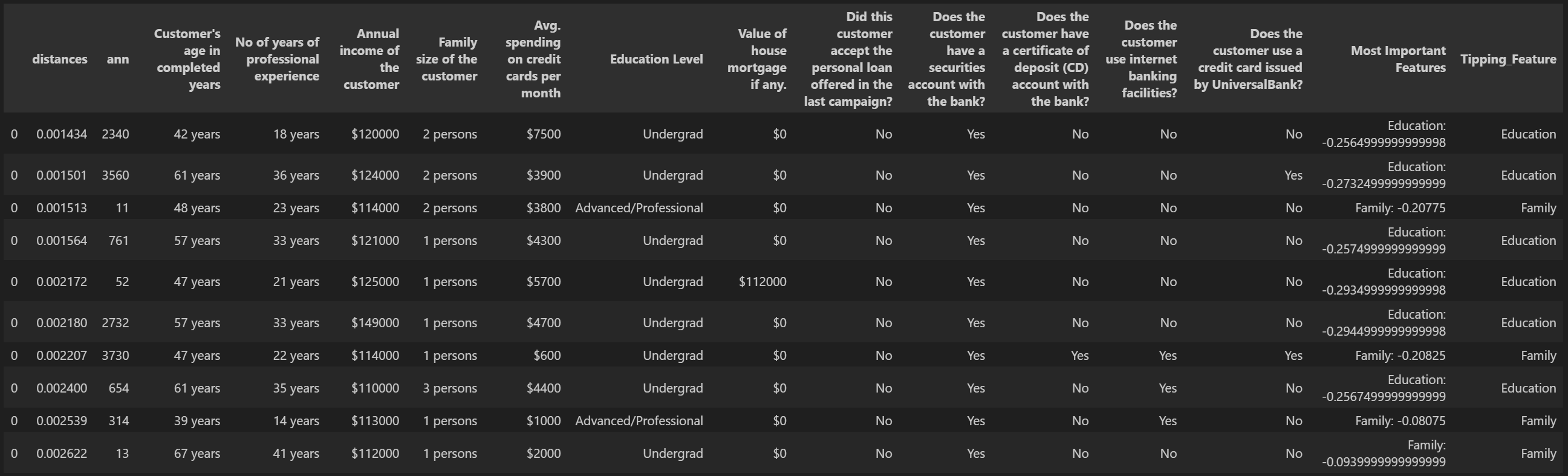Select the '41 years' professional experience cell

[x=296, y=454]
